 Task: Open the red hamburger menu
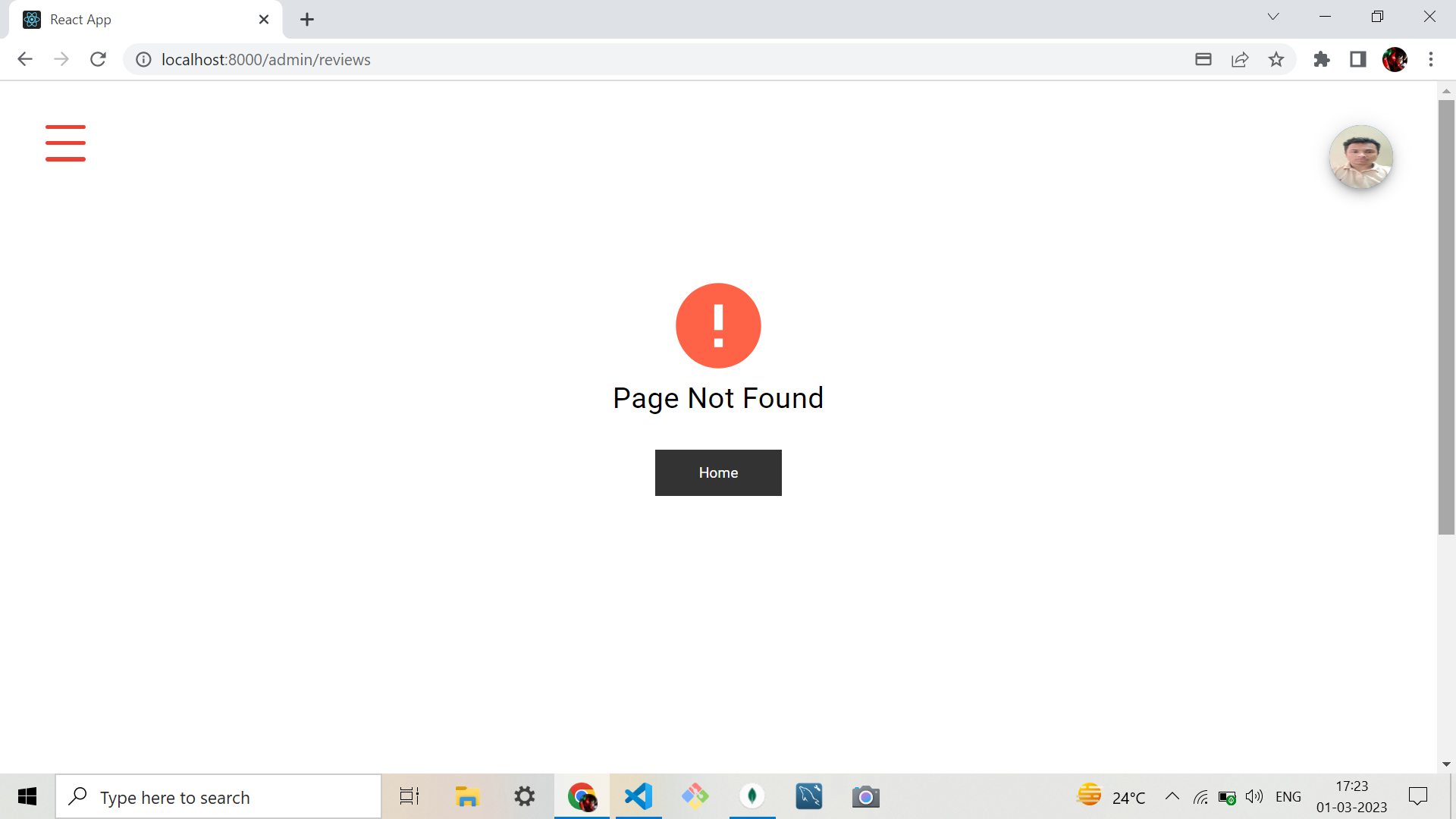pyautogui.click(x=65, y=143)
